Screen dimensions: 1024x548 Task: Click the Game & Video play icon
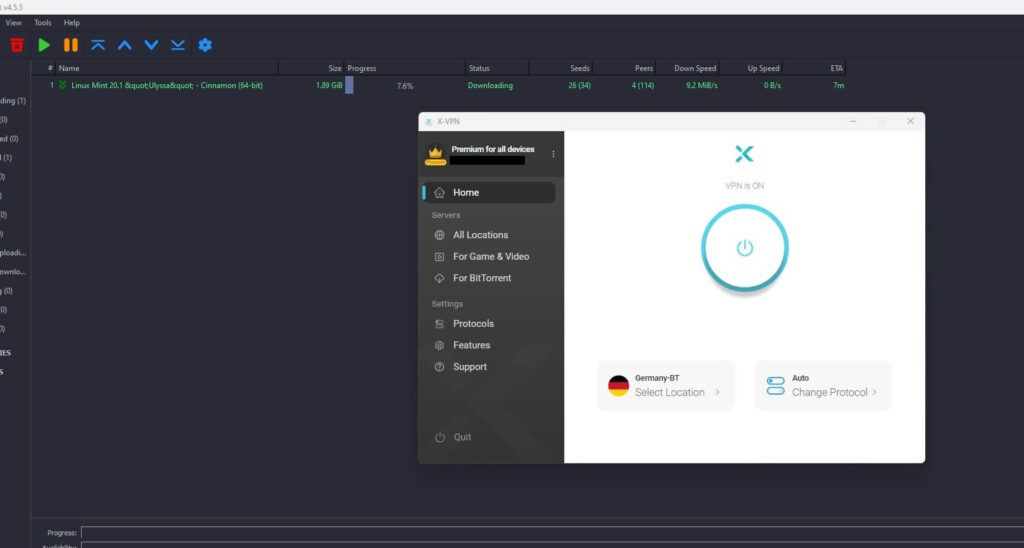point(440,257)
